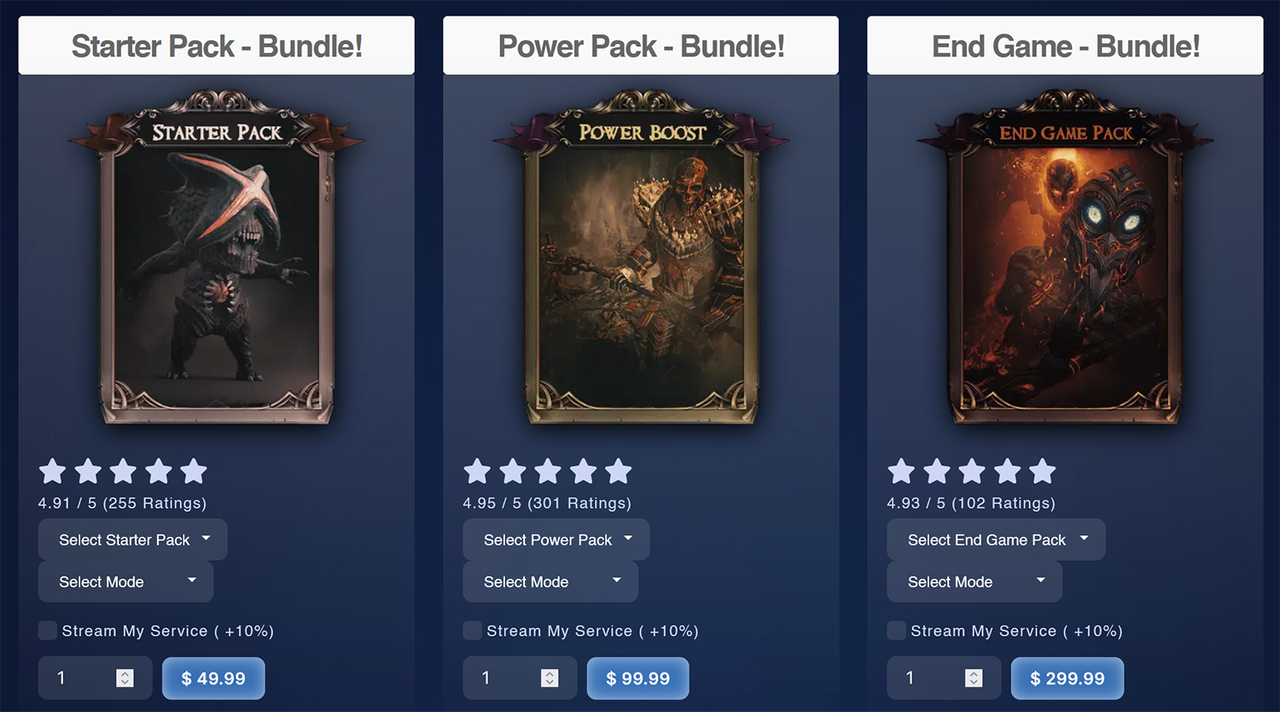Enable Stream My Service for Power Pack
1280x712 pixels.
click(472, 630)
